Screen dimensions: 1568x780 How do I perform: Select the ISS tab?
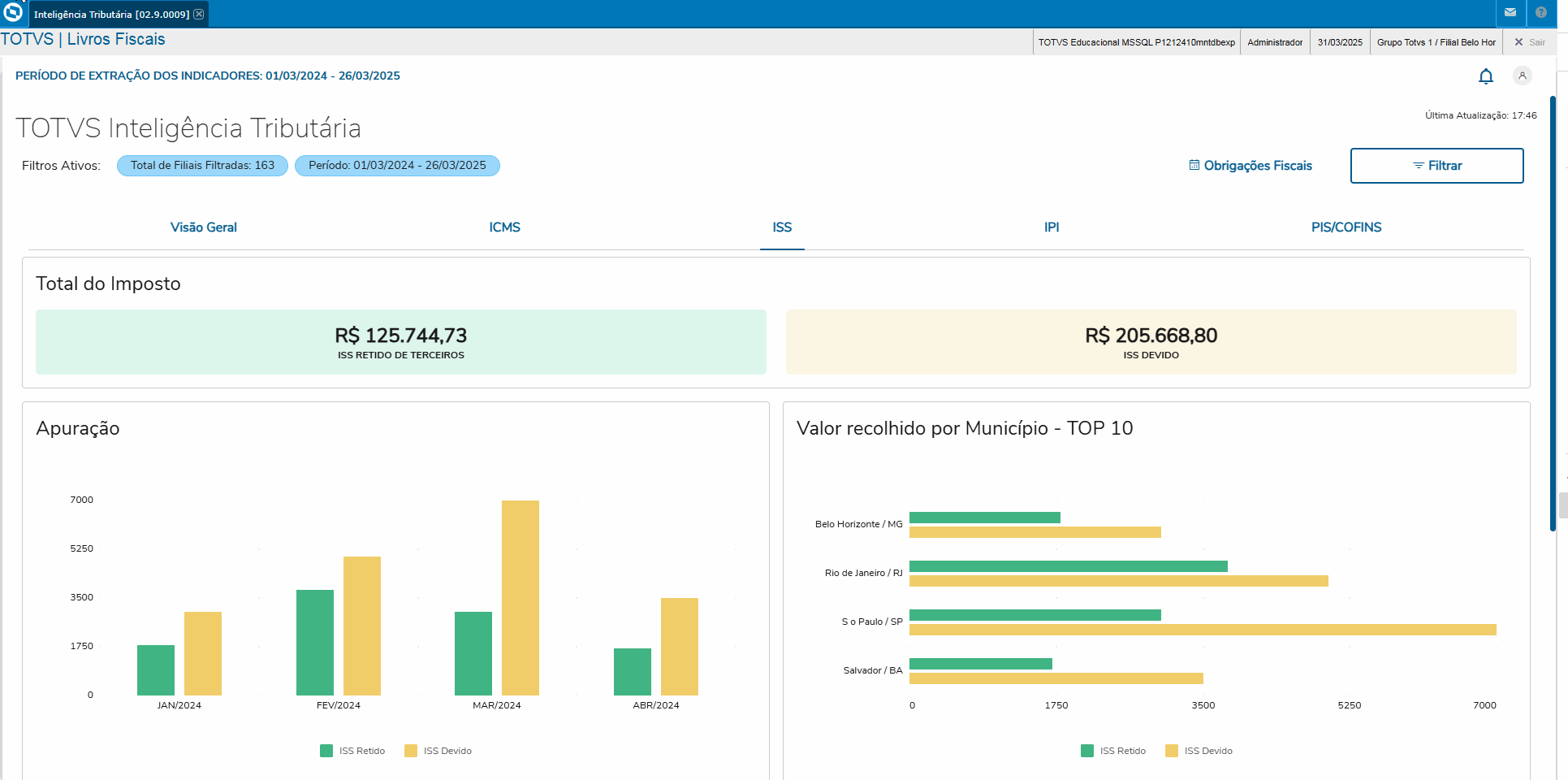pyautogui.click(x=782, y=227)
